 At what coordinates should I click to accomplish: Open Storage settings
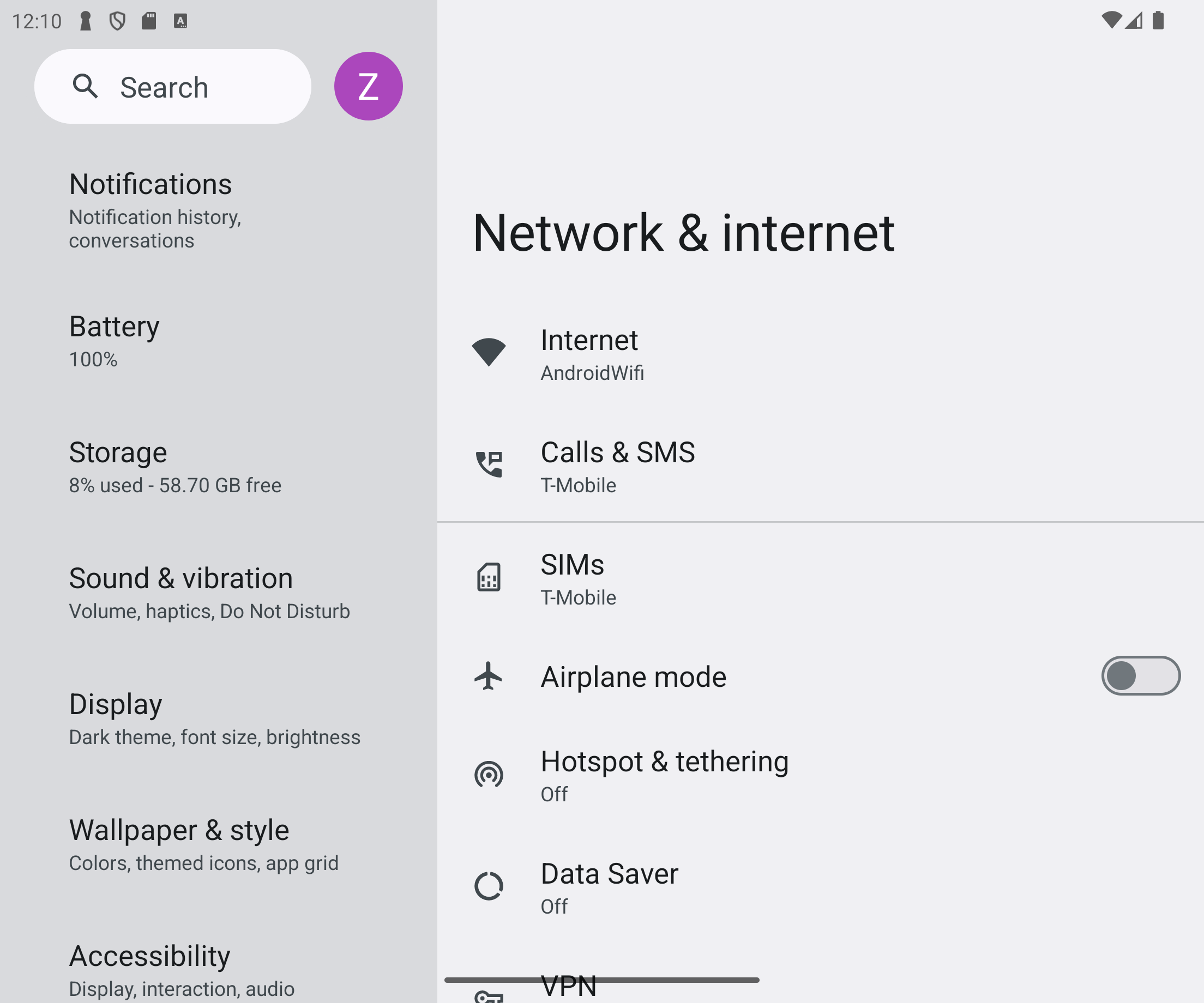pyautogui.click(x=219, y=467)
